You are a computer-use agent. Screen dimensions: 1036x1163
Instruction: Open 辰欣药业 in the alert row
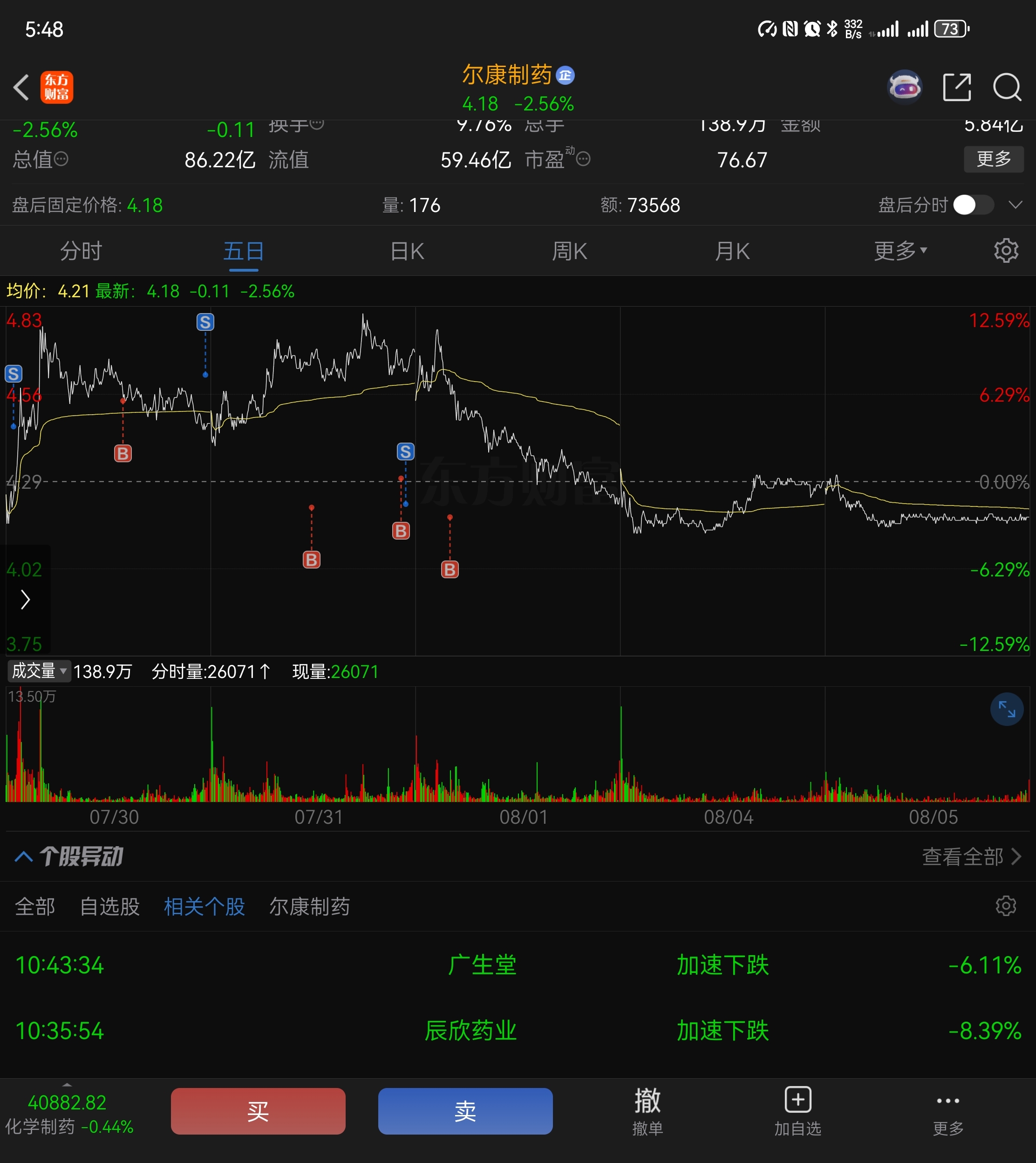click(x=471, y=1030)
